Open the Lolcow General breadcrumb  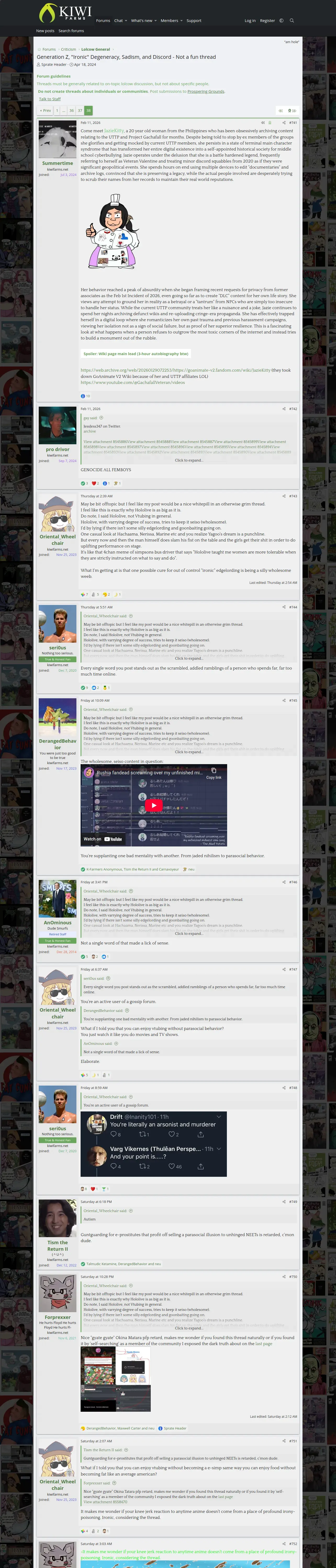tap(96, 49)
